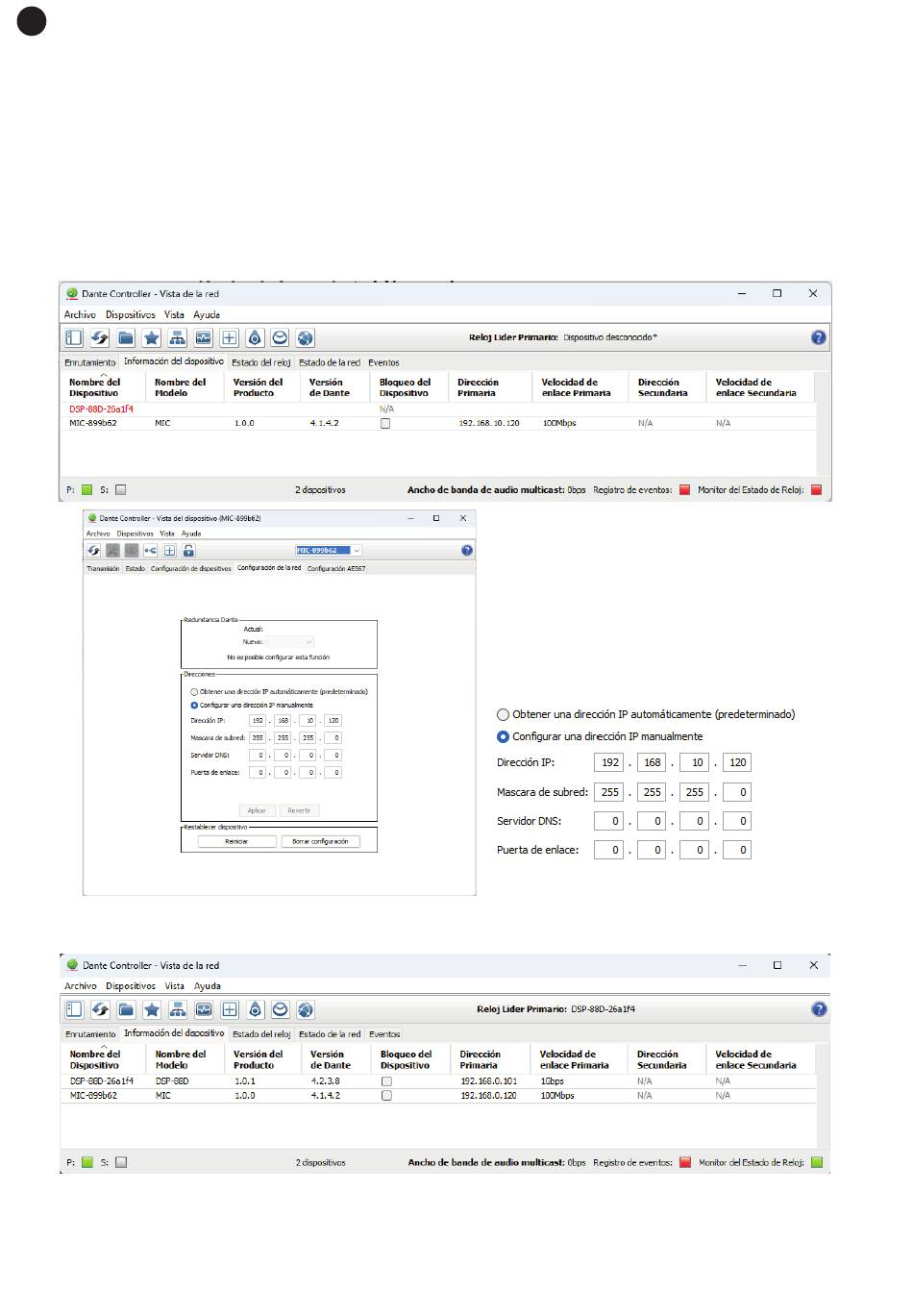Click Reiniciar button in device view
This screenshot has width=913, height=1316.
pyautogui.click(x=236, y=841)
